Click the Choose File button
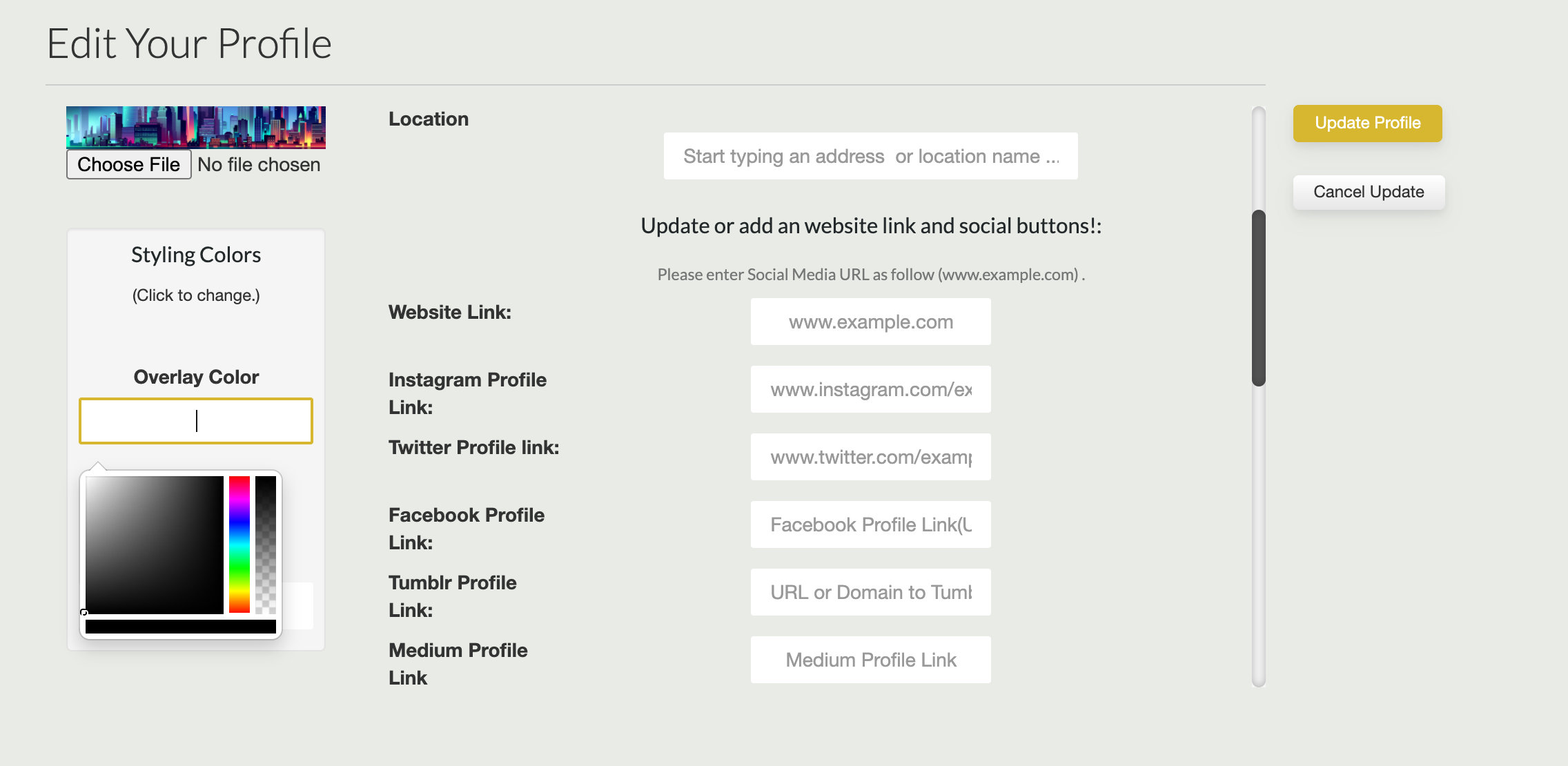The width and height of the screenshot is (1568, 766). click(x=128, y=164)
